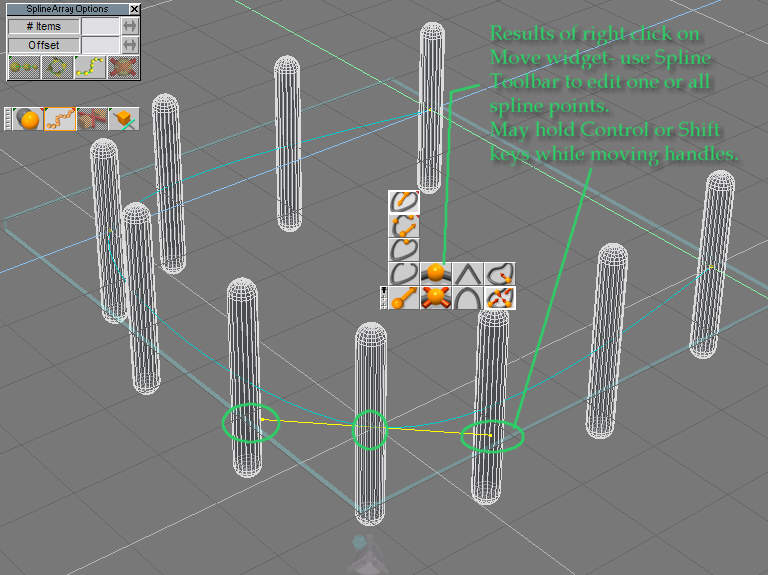The width and height of the screenshot is (768, 575).
Task: Choose the sharp corner peak spline icon
Action: pyautogui.click(x=467, y=272)
